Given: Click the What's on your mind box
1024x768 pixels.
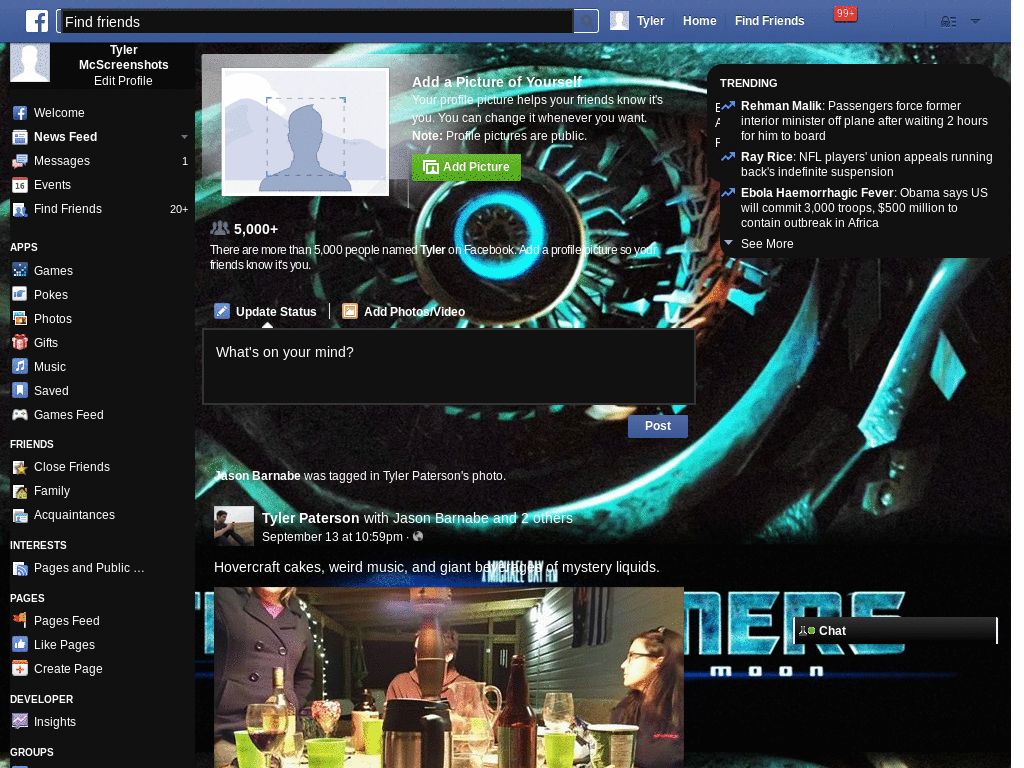Looking at the screenshot, I should [449, 366].
